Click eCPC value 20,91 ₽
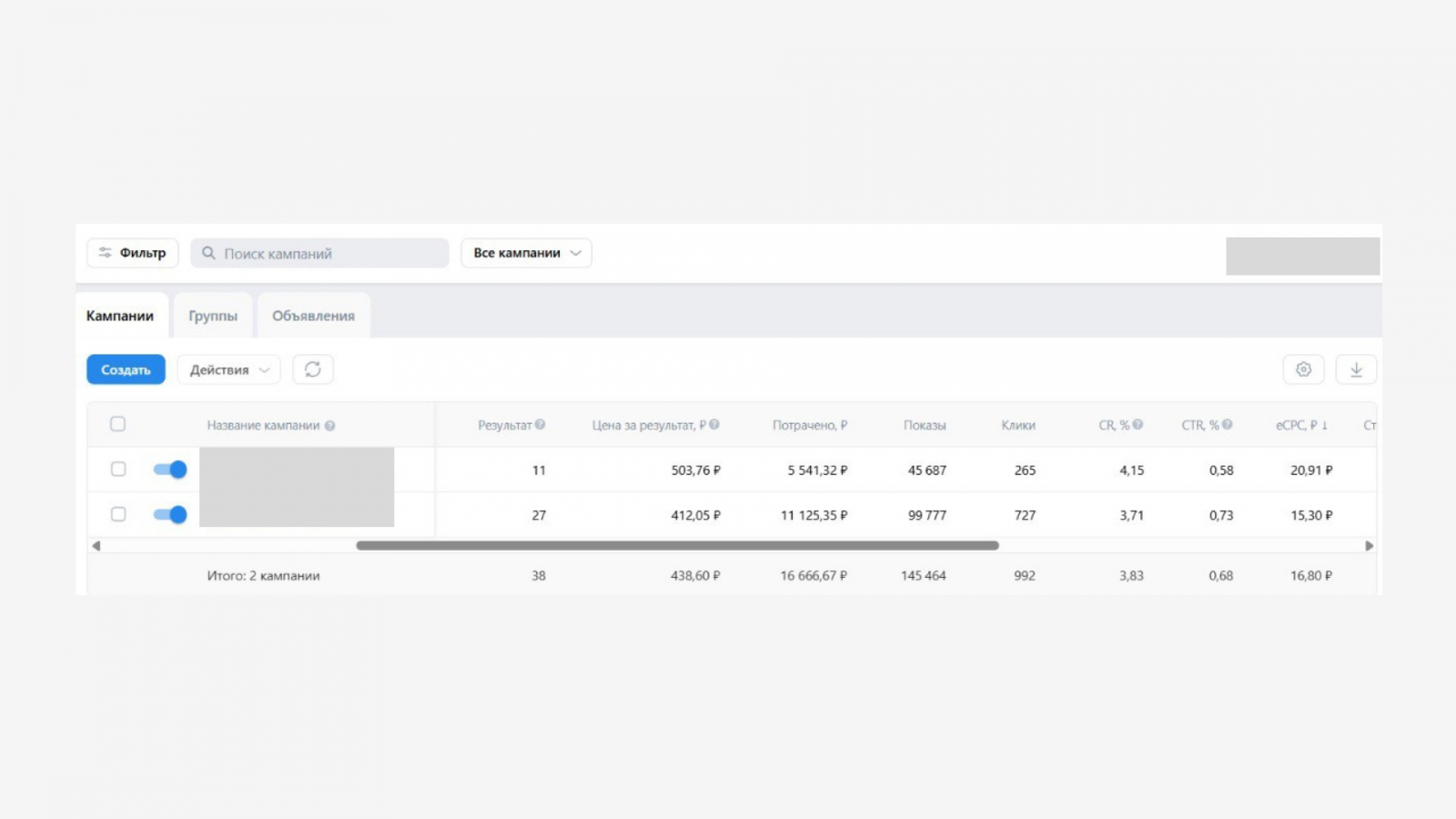This screenshot has height=819, width=1456. [1311, 470]
